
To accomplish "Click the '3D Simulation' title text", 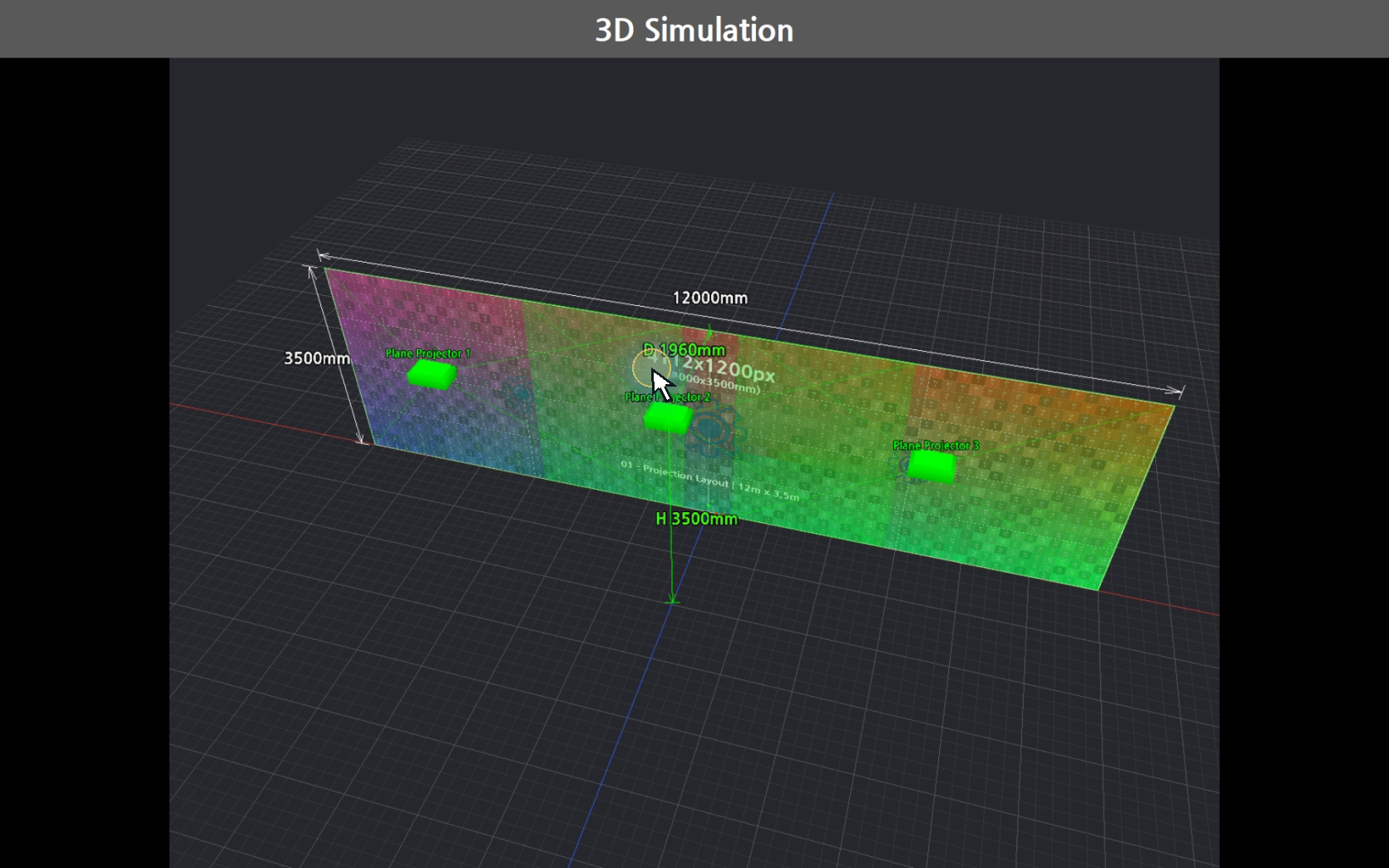I will tap(694, 30).
